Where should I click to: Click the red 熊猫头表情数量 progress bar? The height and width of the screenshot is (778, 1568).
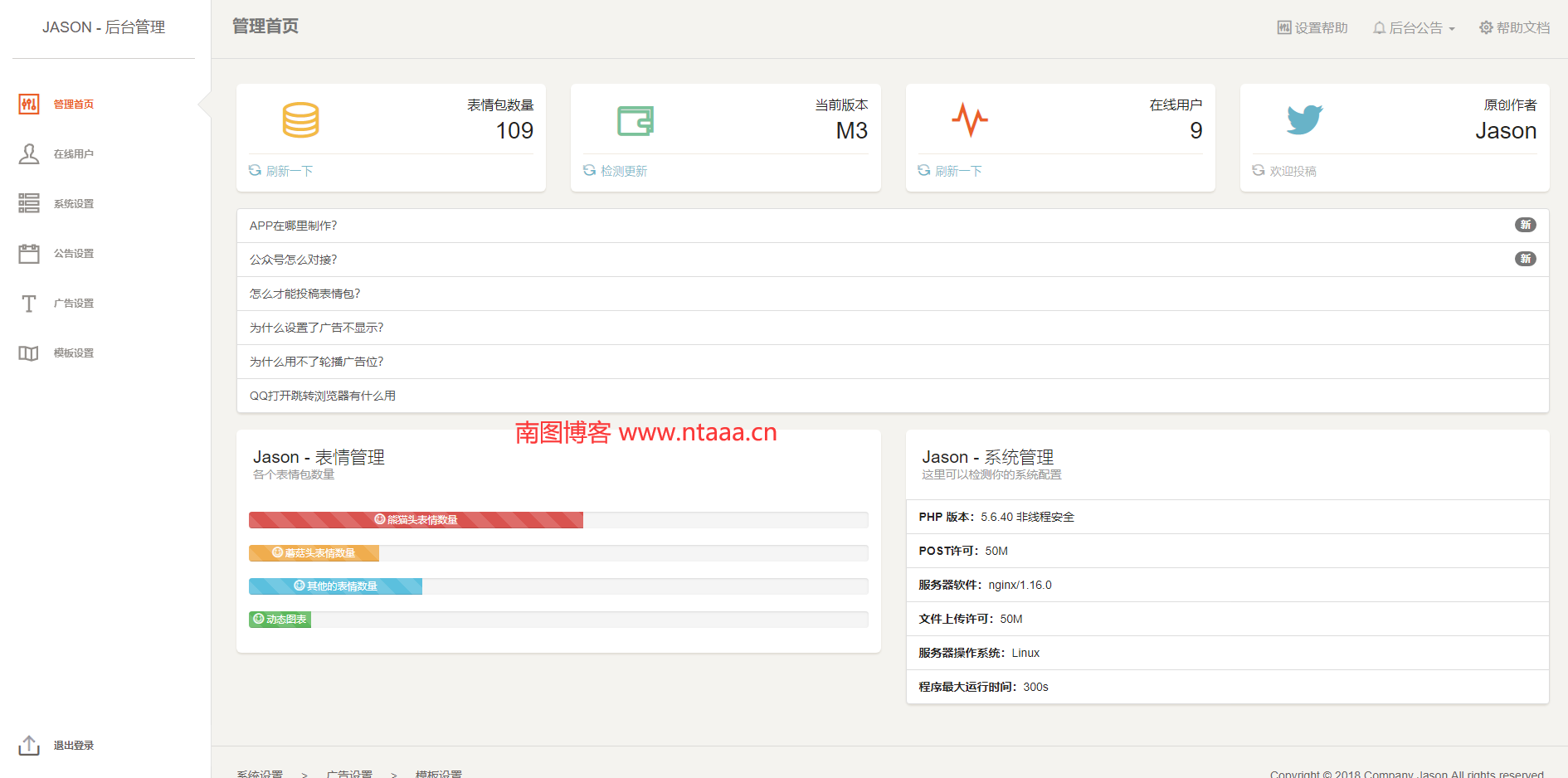(x=416, y=520)
